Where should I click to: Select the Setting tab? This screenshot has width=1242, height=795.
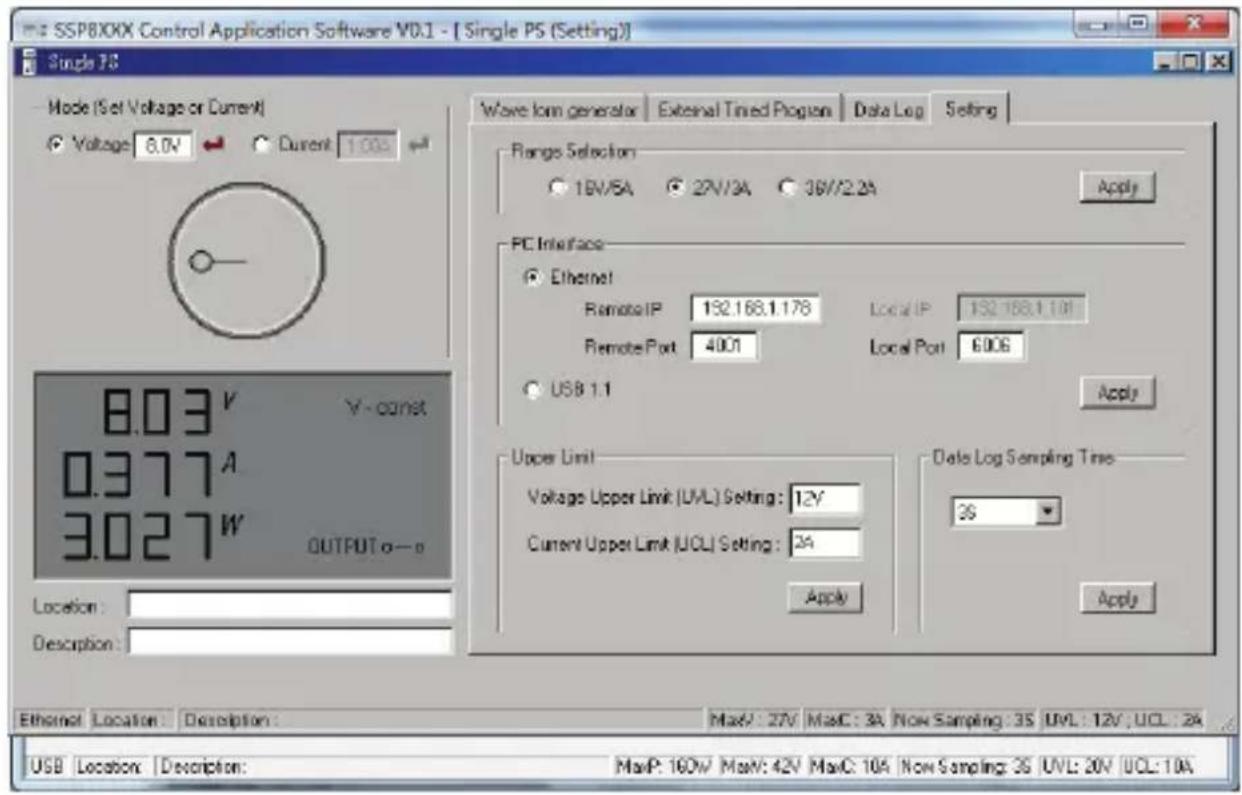[x=970, y=109]
